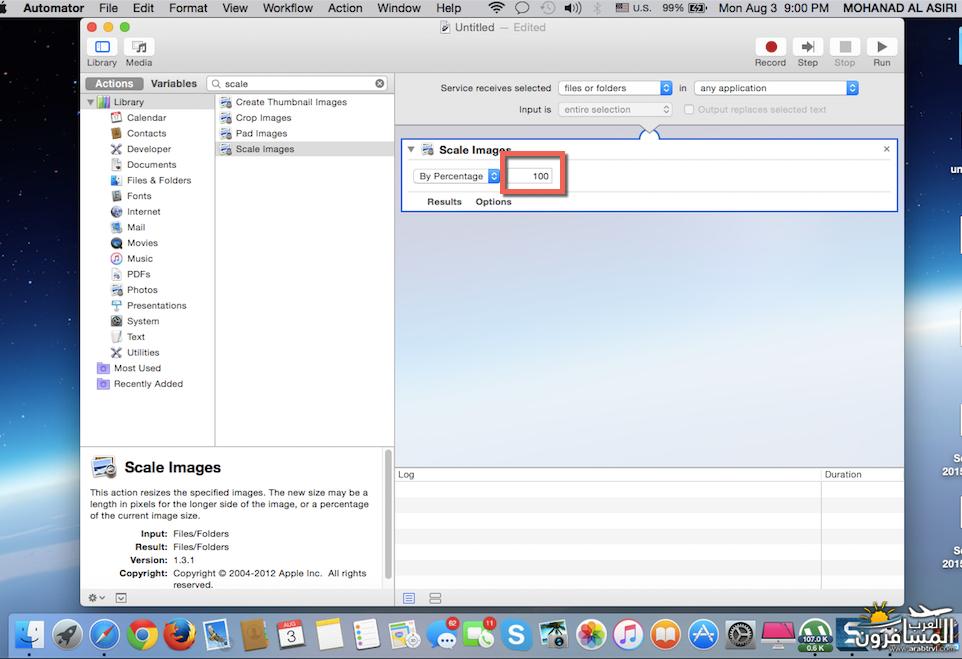Image resolution: width=962 pixels, height=659 pixels.
Task: Open Skype from the Dock
Action: pos(517,634)
